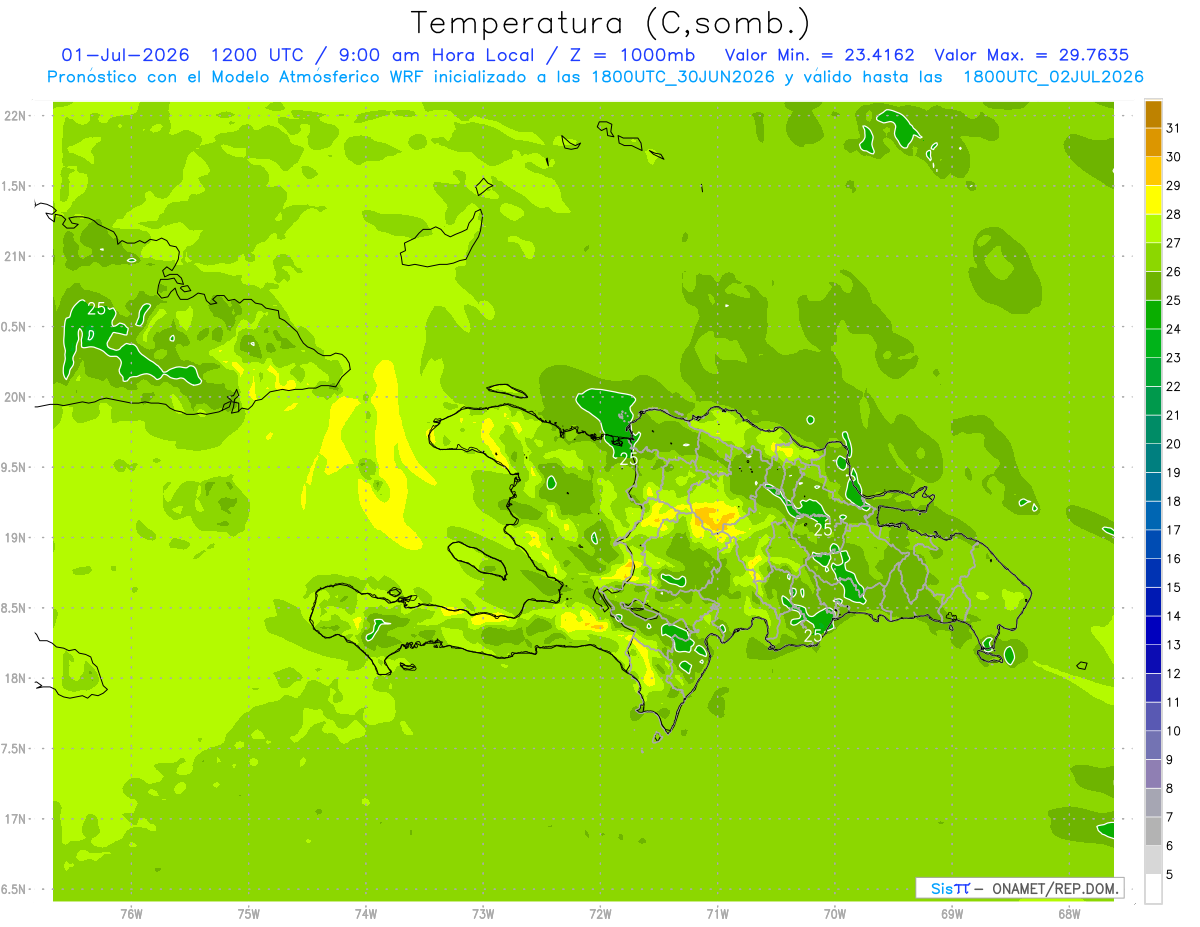Viewport: 1200px width, 927px height.
Task: Click the 22N latitude axis label
Action: click(x=16, y=116)
